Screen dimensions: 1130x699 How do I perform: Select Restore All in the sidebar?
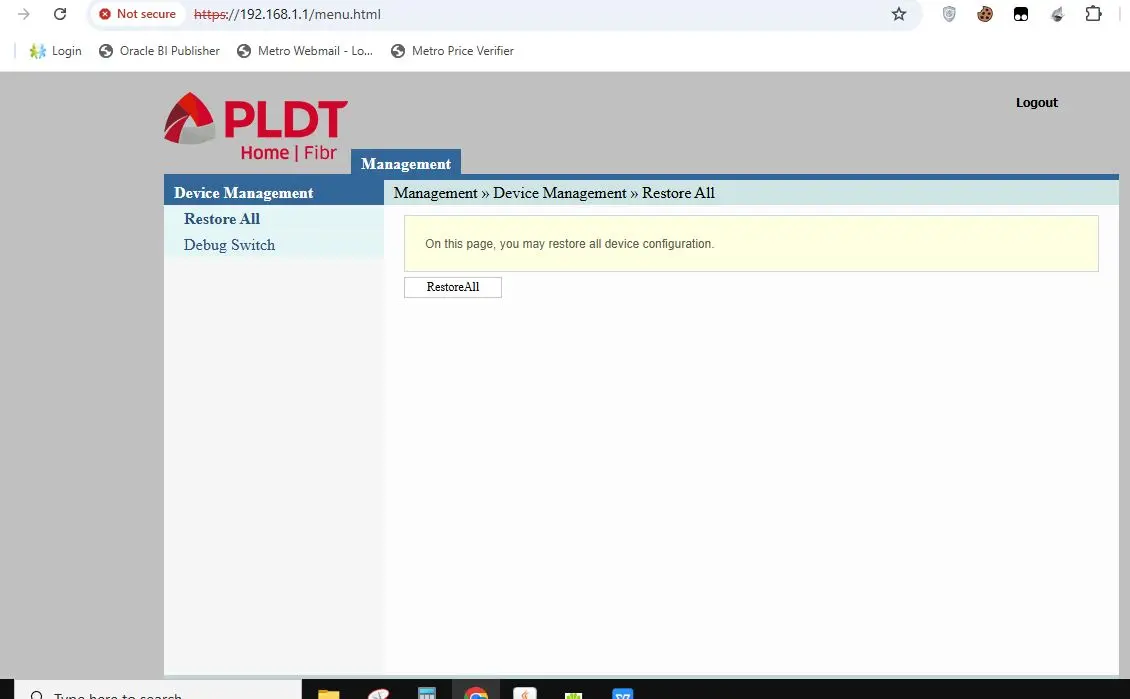[x=222, y=218]
